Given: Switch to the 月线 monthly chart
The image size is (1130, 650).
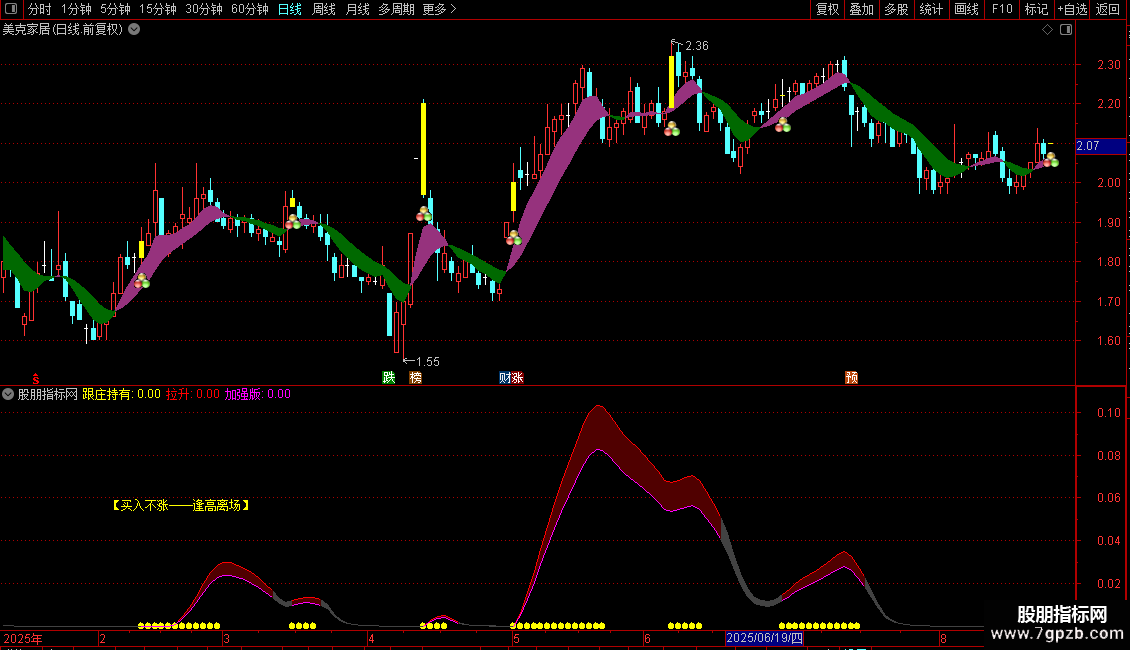Looking at the screenshot, I should [x=357, y=9].
